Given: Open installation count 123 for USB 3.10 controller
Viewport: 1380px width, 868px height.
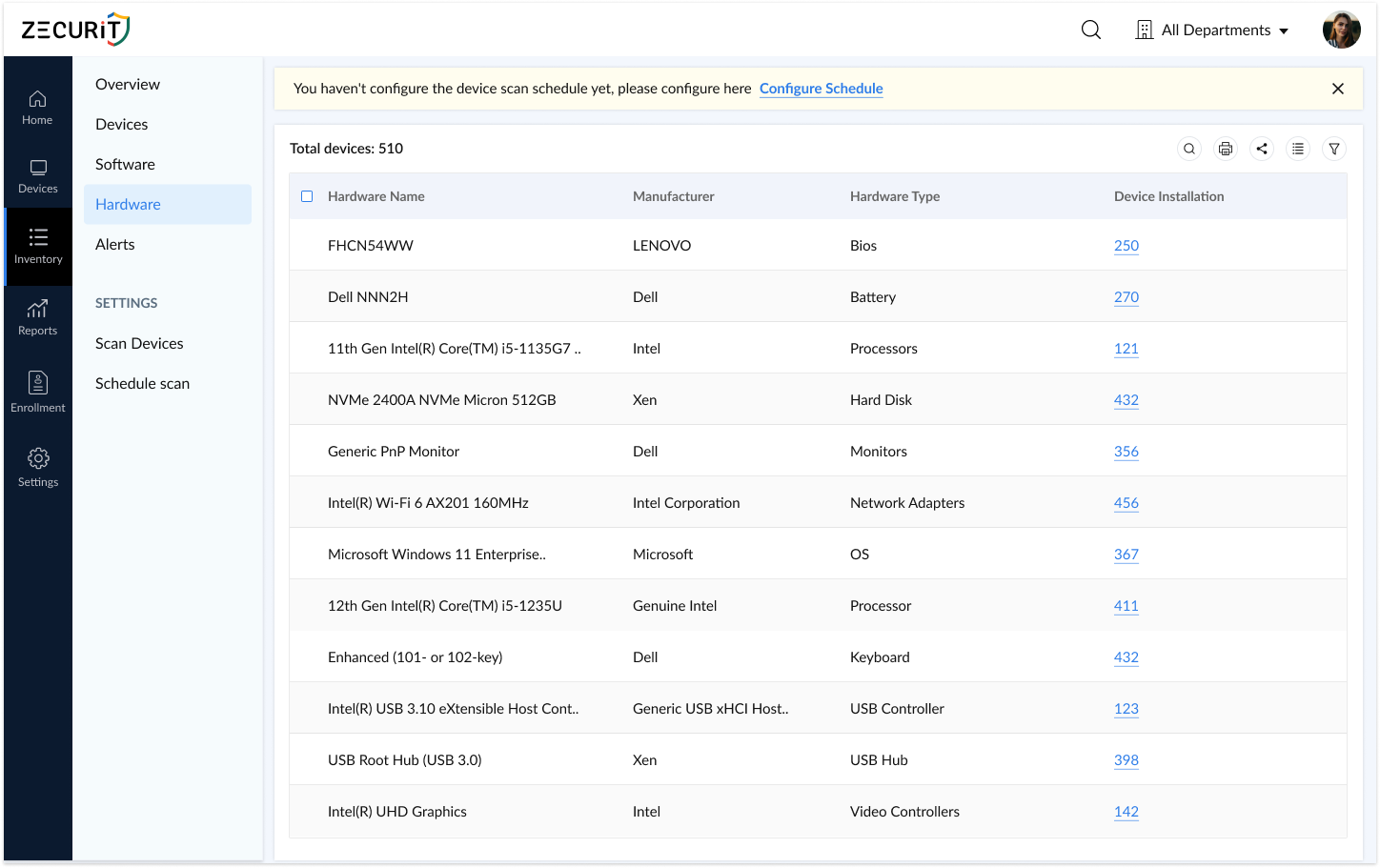Looking at the screenshot, I should [1126, 709].
